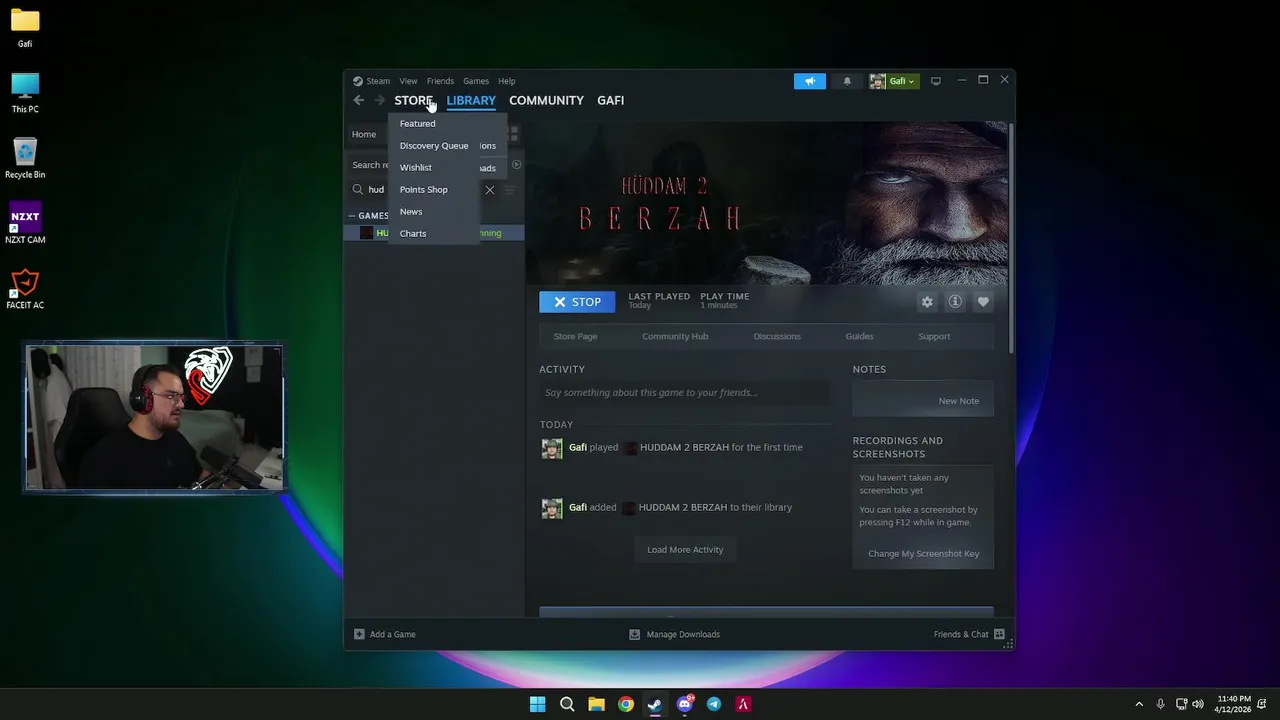This screenshot has height=720, width=1280.
Task: Click Change My Screenshot Key
Action: click(924, 554)
